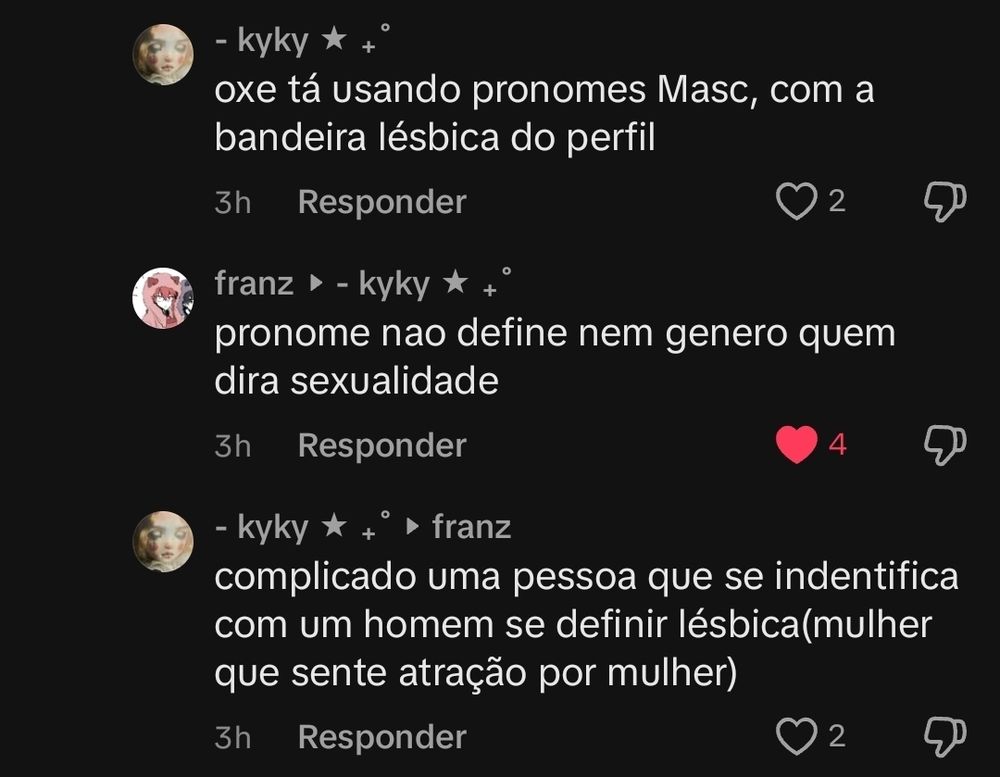This screenshot has width=1000, height=777.
Task: Tap Responder under franz's comment
Action: pyautogui.click(x=382, y=445)
